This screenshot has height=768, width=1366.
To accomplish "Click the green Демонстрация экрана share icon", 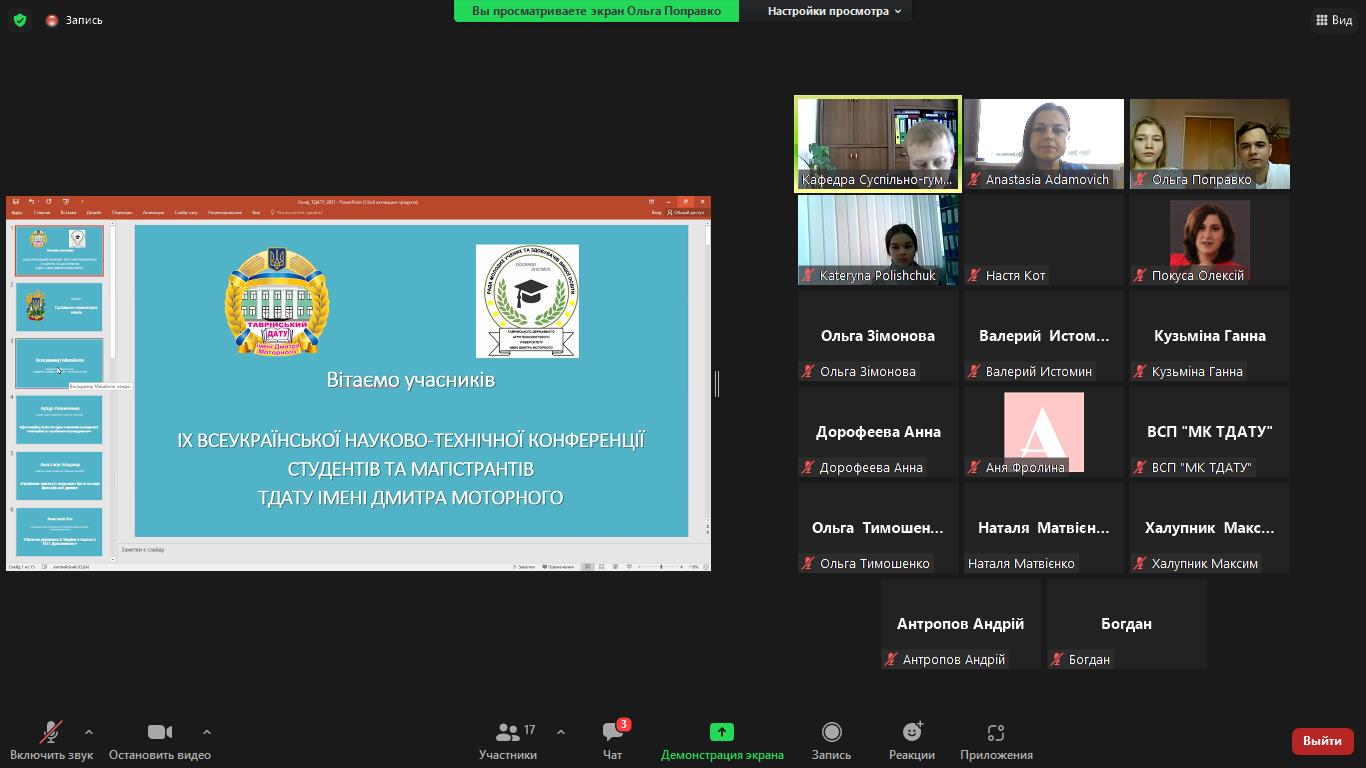I will click(x=722, y=733).
